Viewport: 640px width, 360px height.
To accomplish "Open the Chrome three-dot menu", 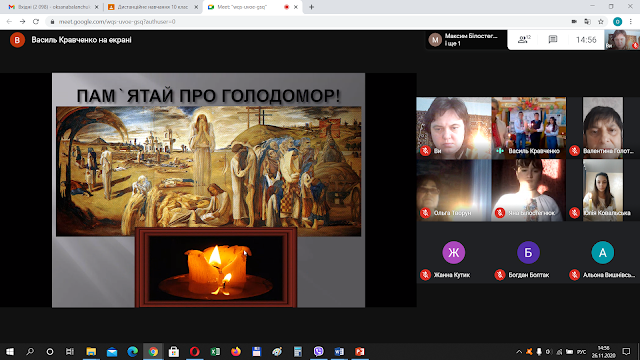I will click(x=631, y=22).
